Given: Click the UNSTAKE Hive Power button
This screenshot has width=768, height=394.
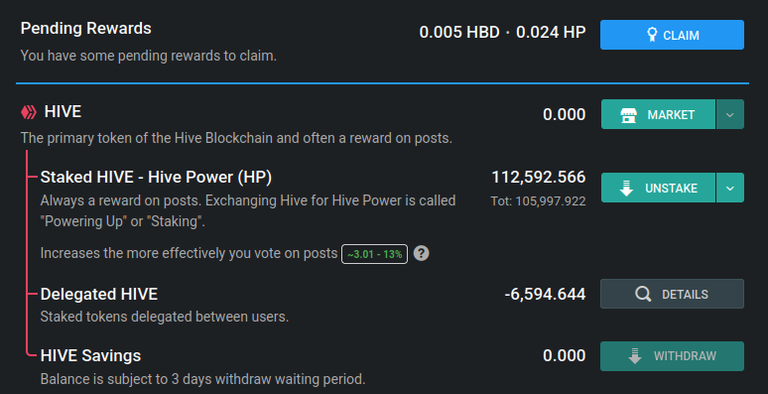Looking at the screenshot, I should 658,188.
